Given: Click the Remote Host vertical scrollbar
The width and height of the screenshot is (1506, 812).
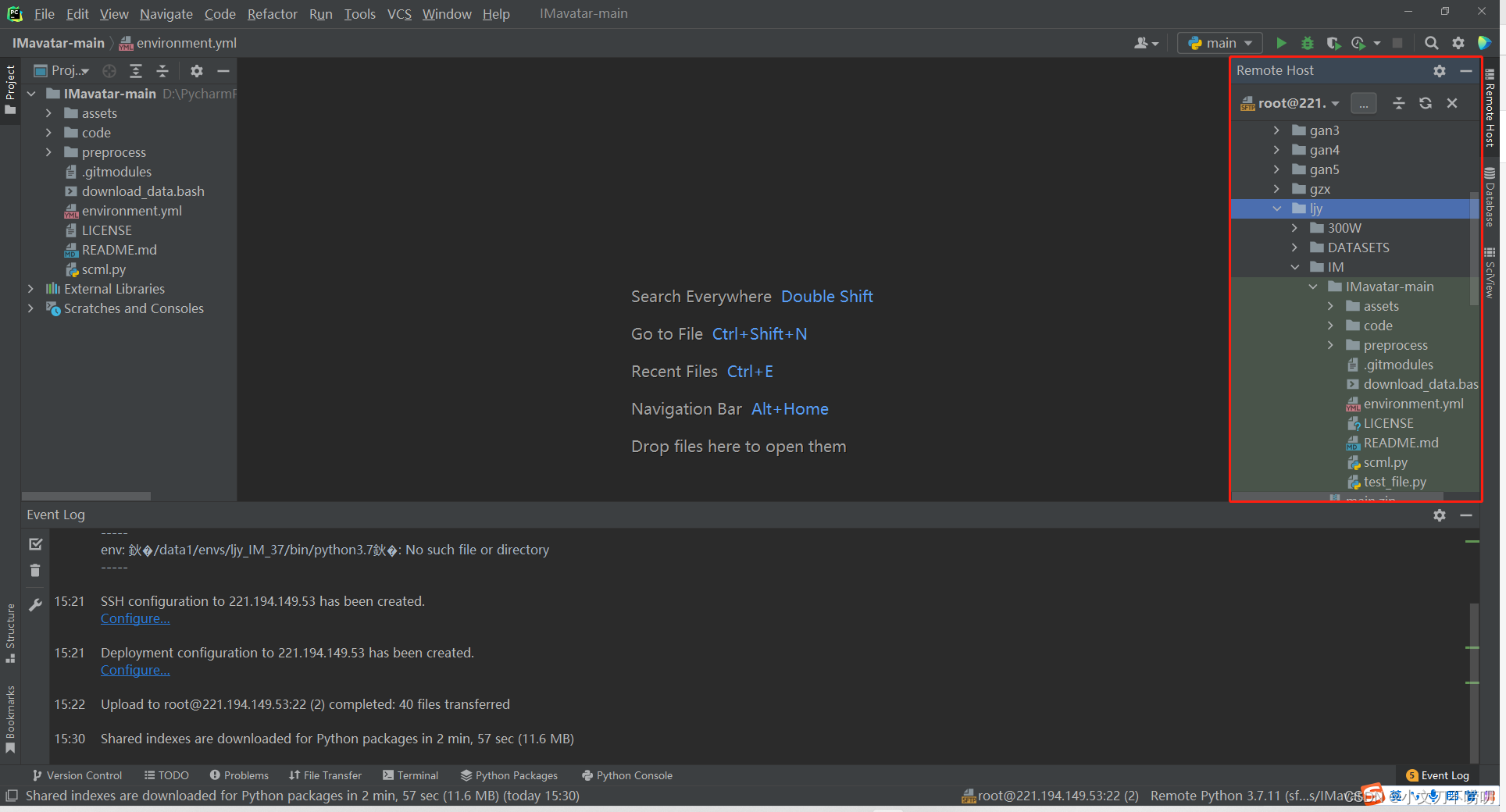Looking at the screenshot, I should (x=1475, y=248).
